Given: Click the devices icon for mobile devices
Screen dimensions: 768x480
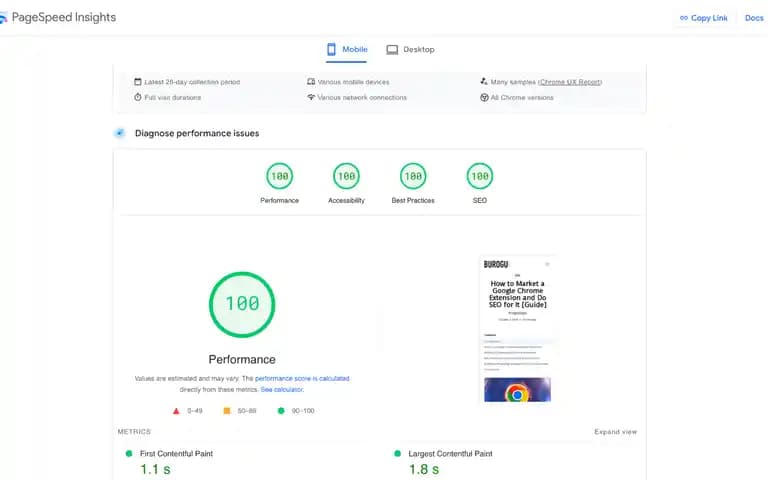Looking at the screenshot, I should click(311, 82).
